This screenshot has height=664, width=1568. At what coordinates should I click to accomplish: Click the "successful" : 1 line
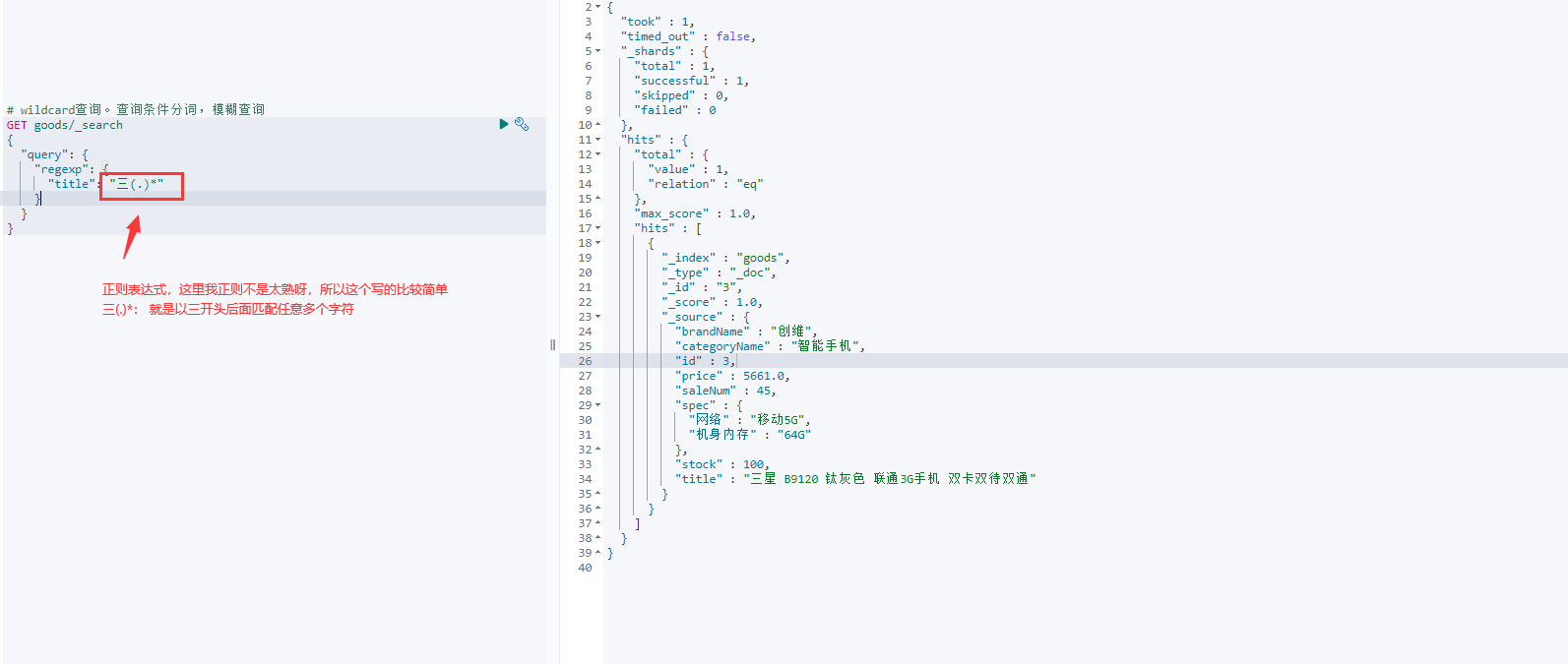[x=691, y=81]
